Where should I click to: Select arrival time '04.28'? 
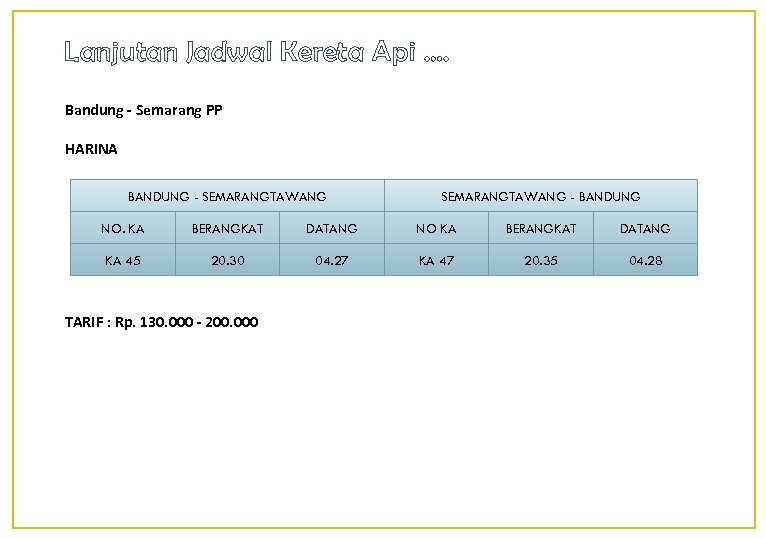pyautogui.click(x=645, y=260)
